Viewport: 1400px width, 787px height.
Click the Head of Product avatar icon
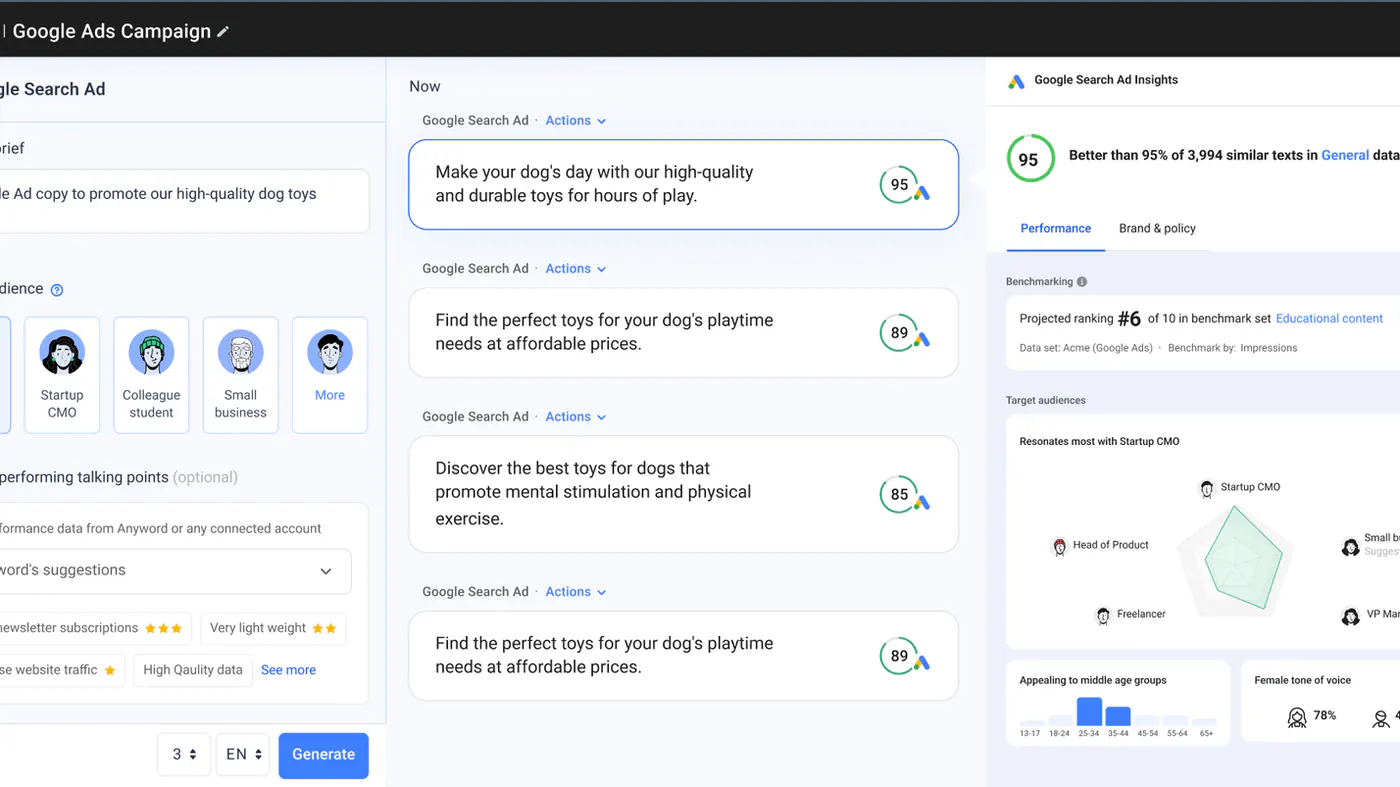coord(1060,546)
